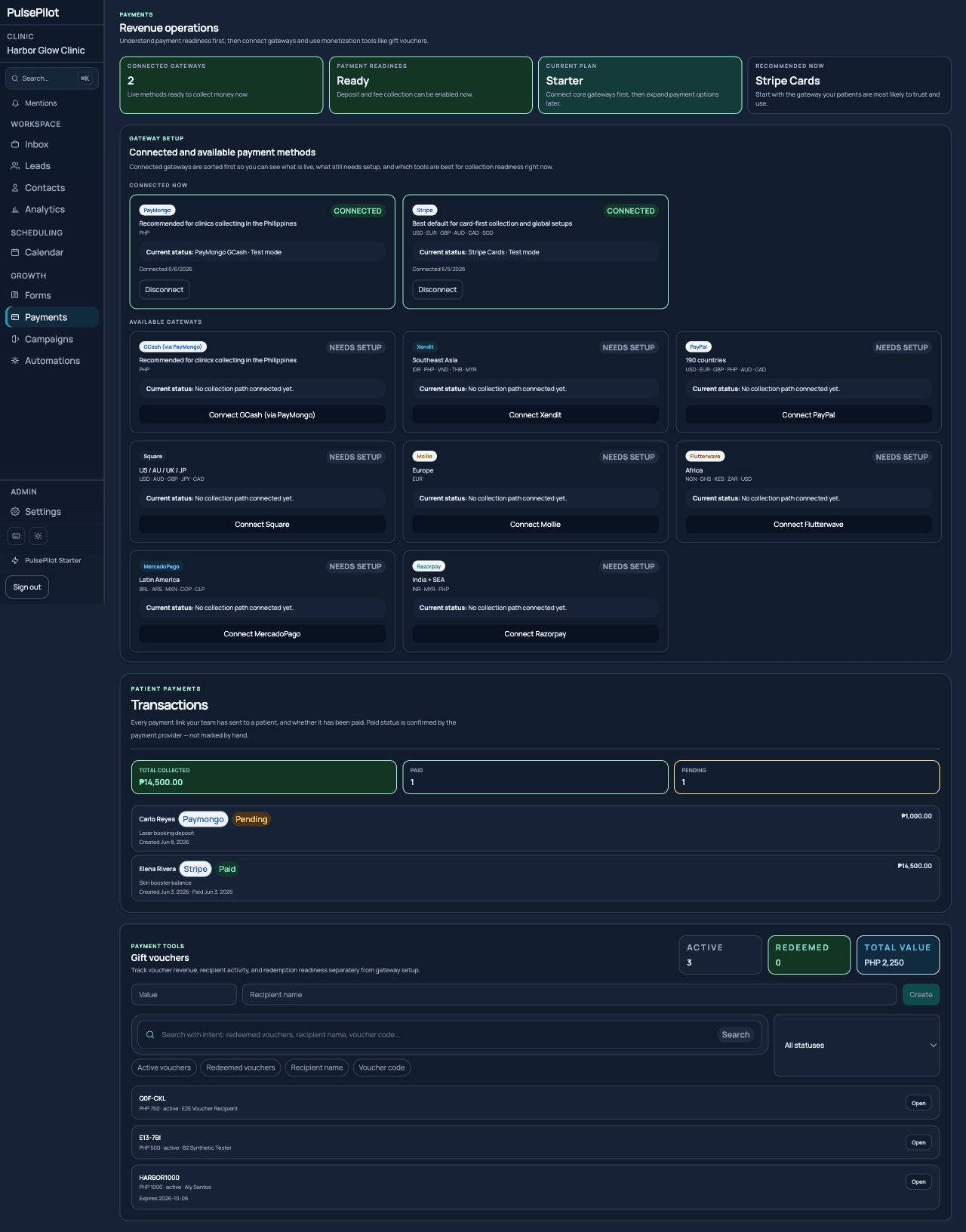Click the Settings gear icon

pyautogui.click(x=15, y=512)
